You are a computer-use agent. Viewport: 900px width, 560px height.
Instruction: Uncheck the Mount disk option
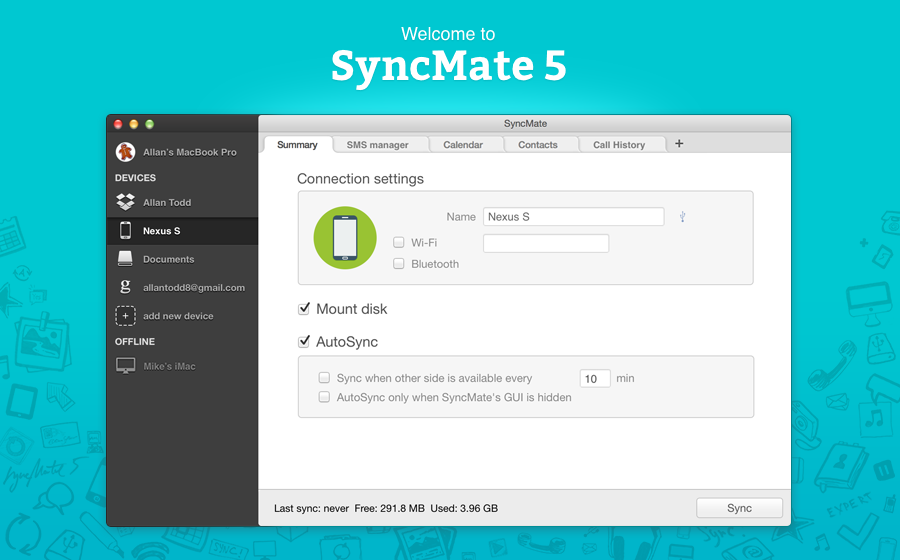pyautogui.click(x=305, y=309)
